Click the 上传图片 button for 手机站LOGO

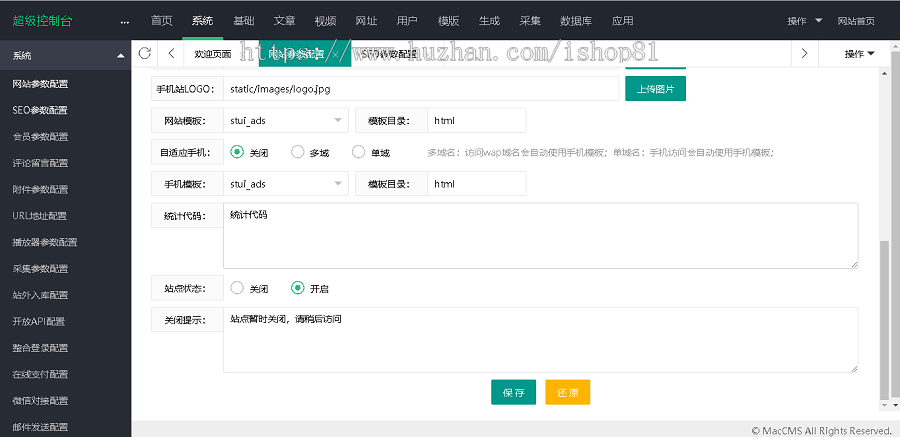point(655,89)
